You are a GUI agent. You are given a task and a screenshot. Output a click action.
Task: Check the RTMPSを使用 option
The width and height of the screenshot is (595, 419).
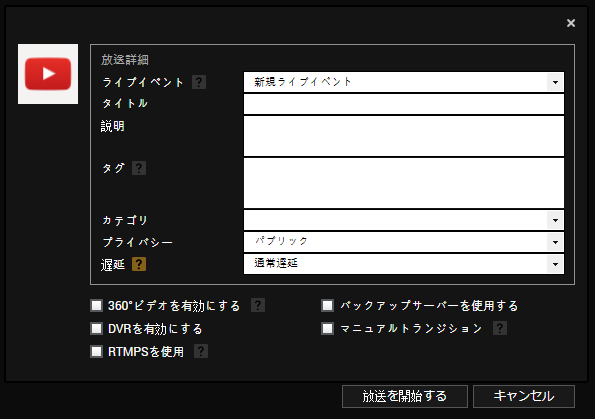pos(96,351)
